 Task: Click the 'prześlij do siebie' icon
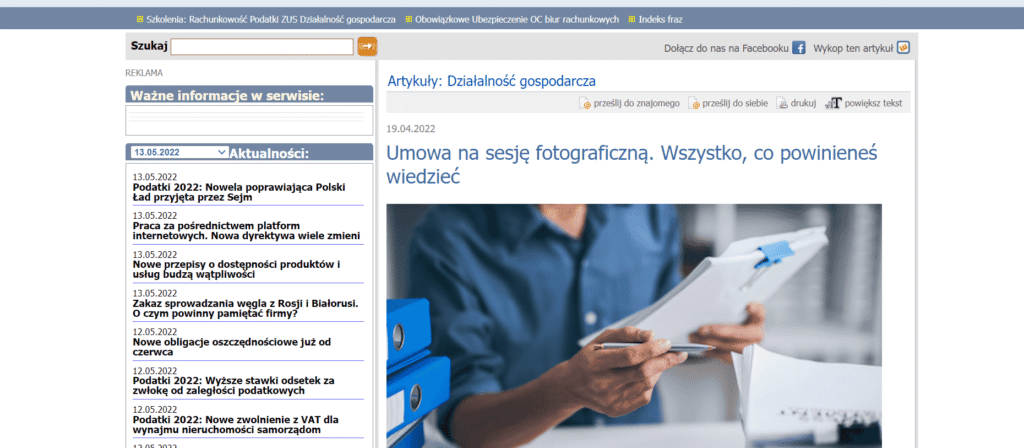point(694,103)
